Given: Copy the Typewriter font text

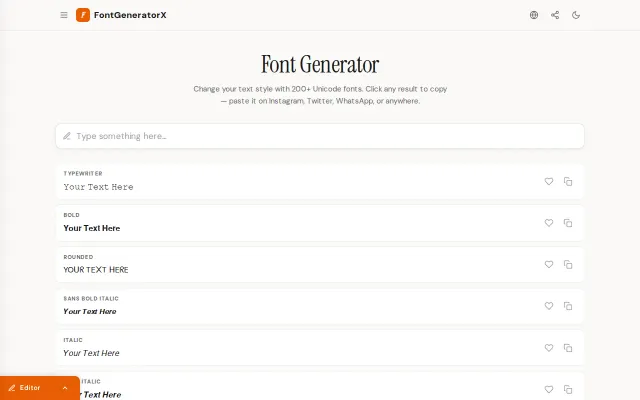Looking at the screenshot, I should pyautogui.click(x=568, y=181).
